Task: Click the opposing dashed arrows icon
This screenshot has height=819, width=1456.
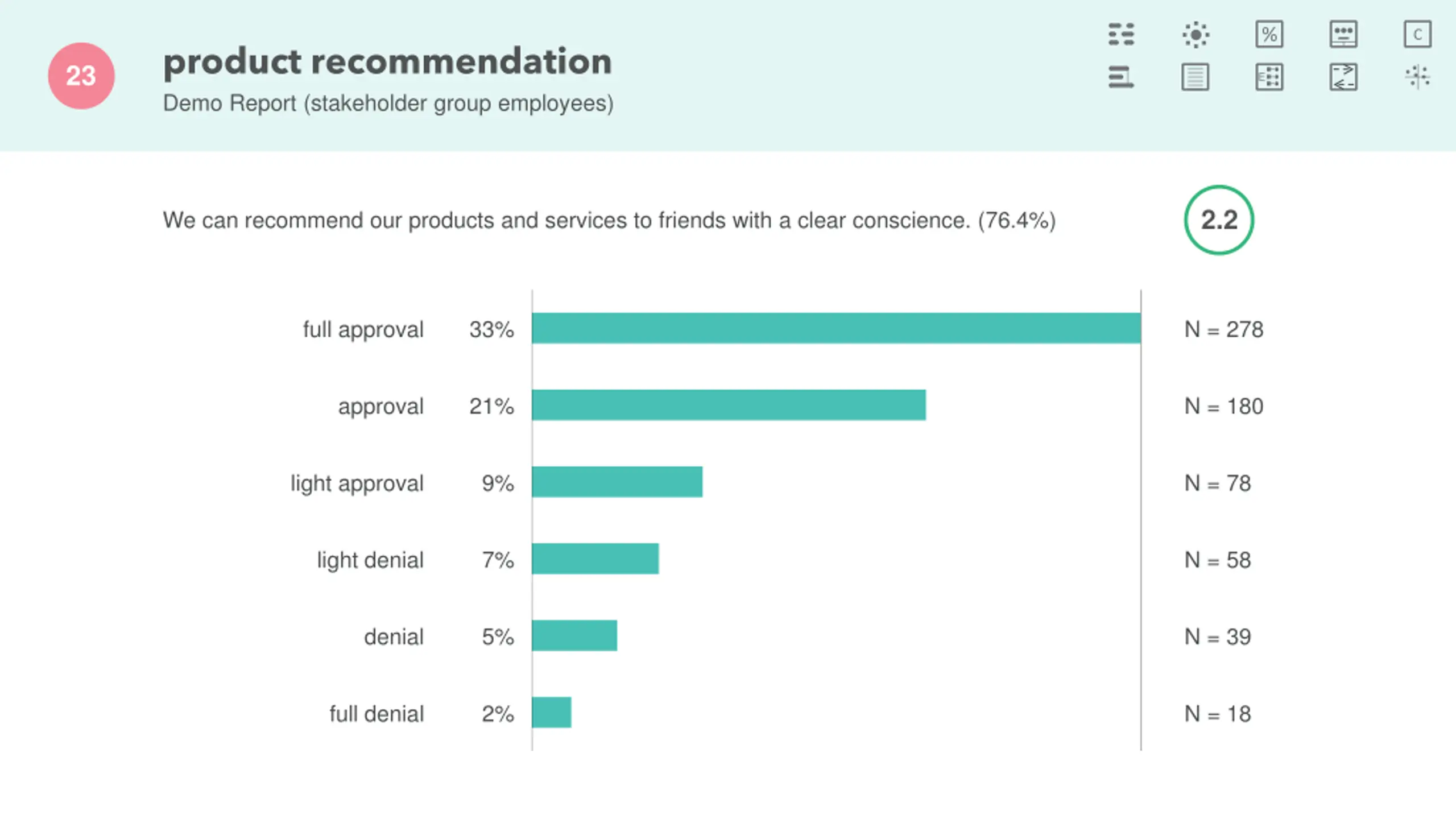Action: tap(1343, 77)
